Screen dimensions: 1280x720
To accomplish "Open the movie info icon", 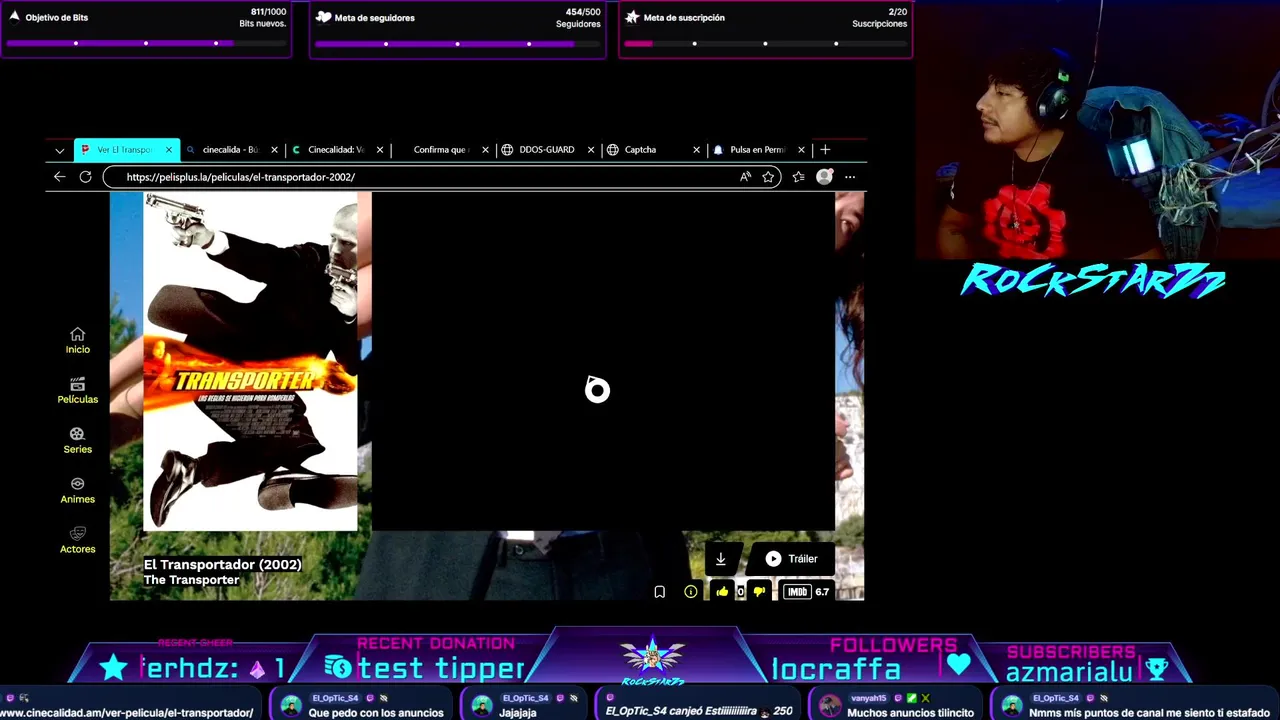I will pos(690,592).
